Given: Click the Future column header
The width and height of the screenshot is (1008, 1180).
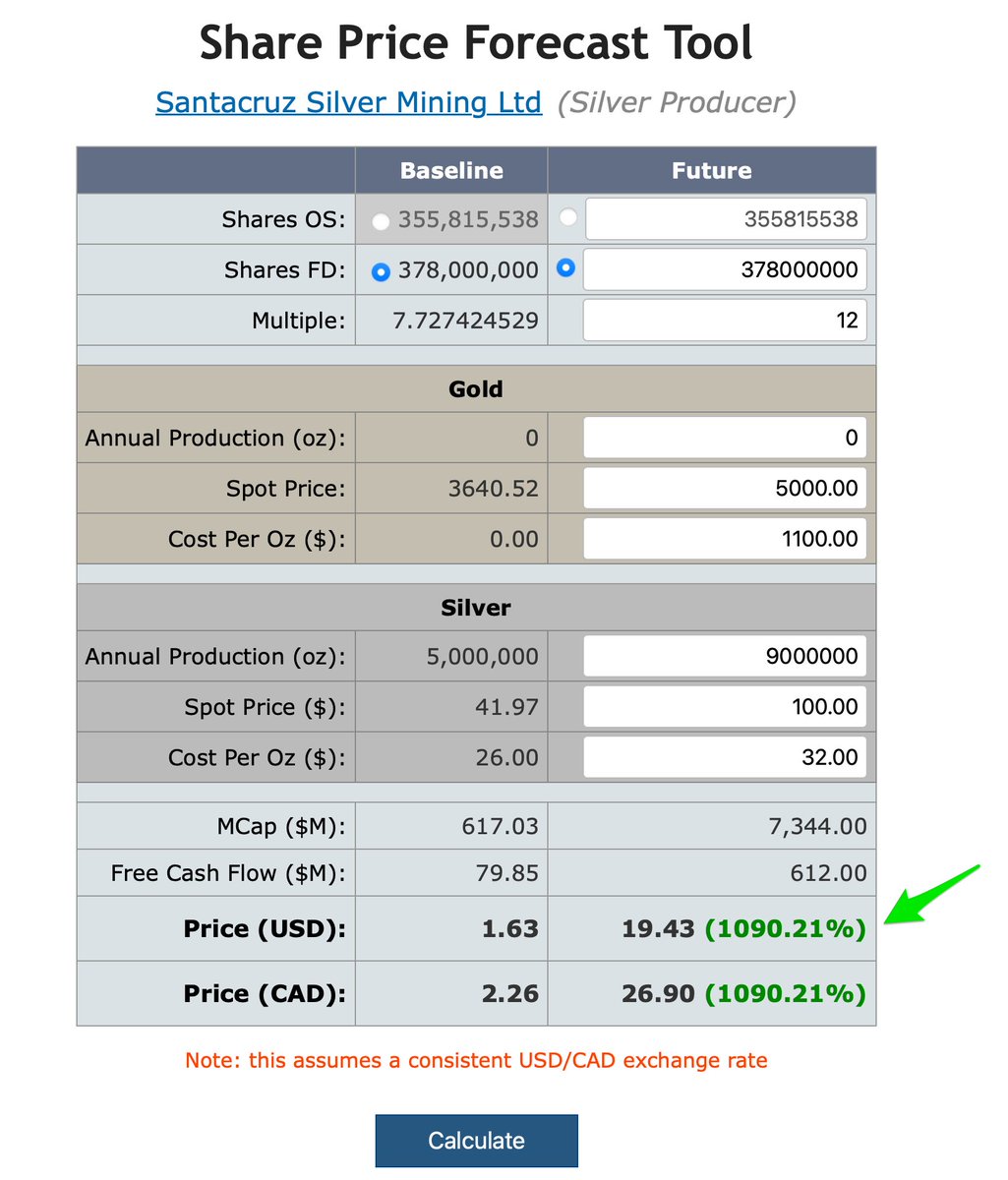Looking at the screenshot, I should [712, 170].
